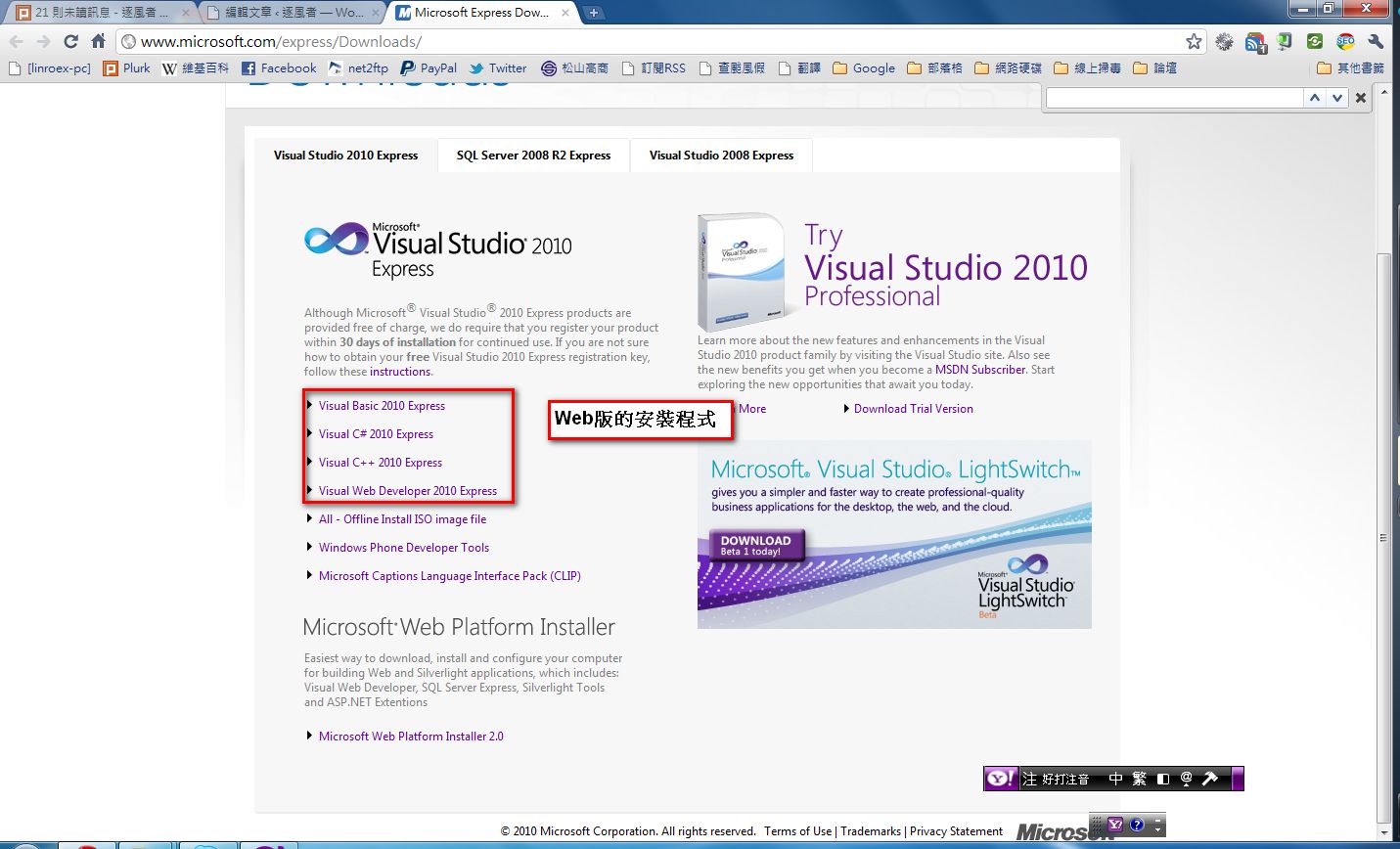1400x849 pixels.
Task: Open the 其他書籤 other bookmarks folder
Action: point(1350,67)
